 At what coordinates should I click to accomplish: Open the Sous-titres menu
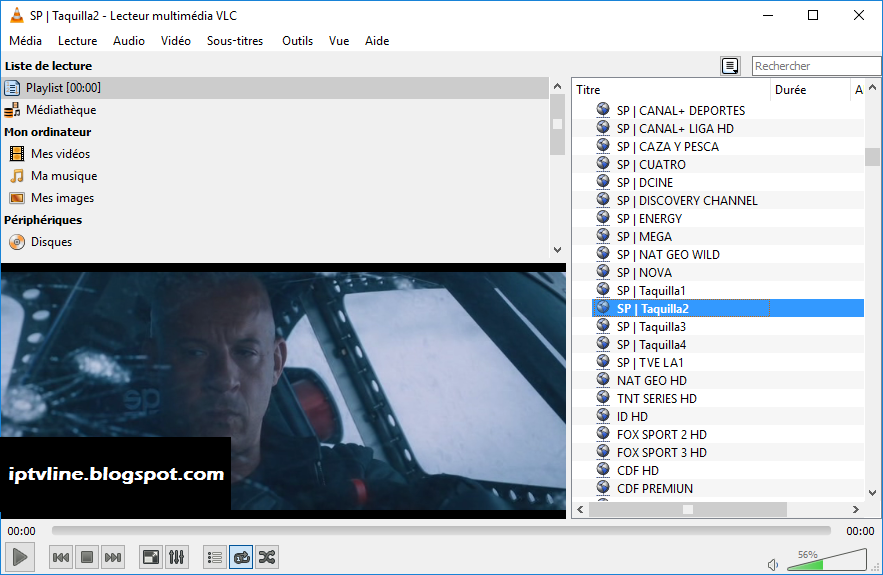pyautogui.click(x=235, y=41)
